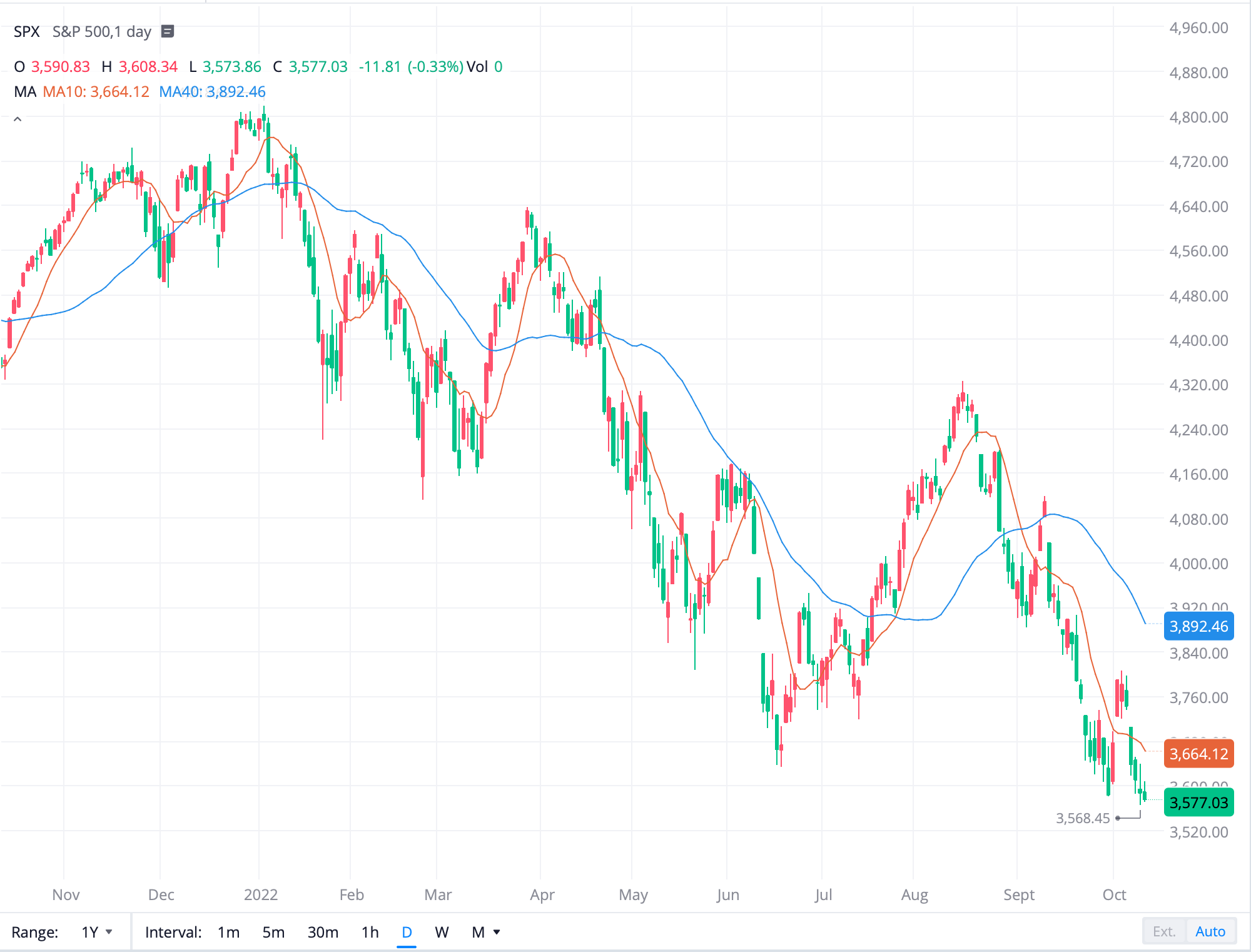Toggle Auto price scaling
The height and width of the screenshot is (952, 1251).
coord(1211,931)
